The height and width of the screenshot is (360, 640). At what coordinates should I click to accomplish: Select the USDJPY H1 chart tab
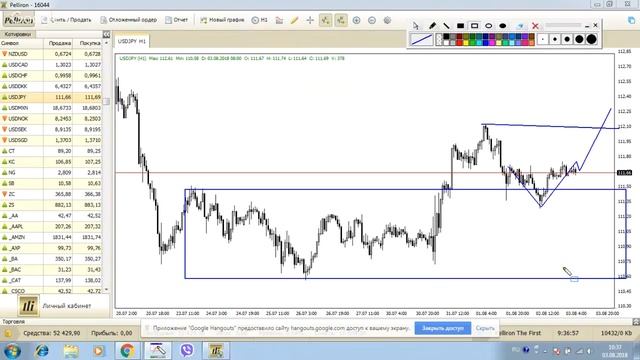[131, 41]
